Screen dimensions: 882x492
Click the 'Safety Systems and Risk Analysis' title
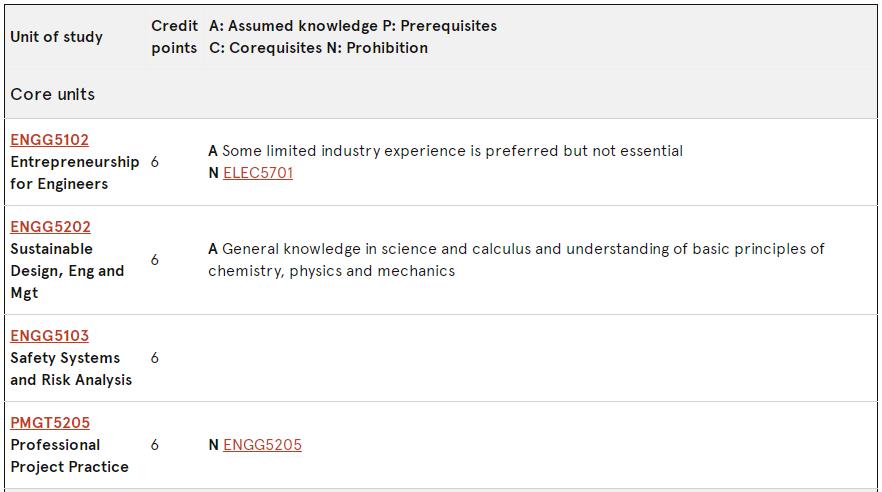(x=71, y=369)
